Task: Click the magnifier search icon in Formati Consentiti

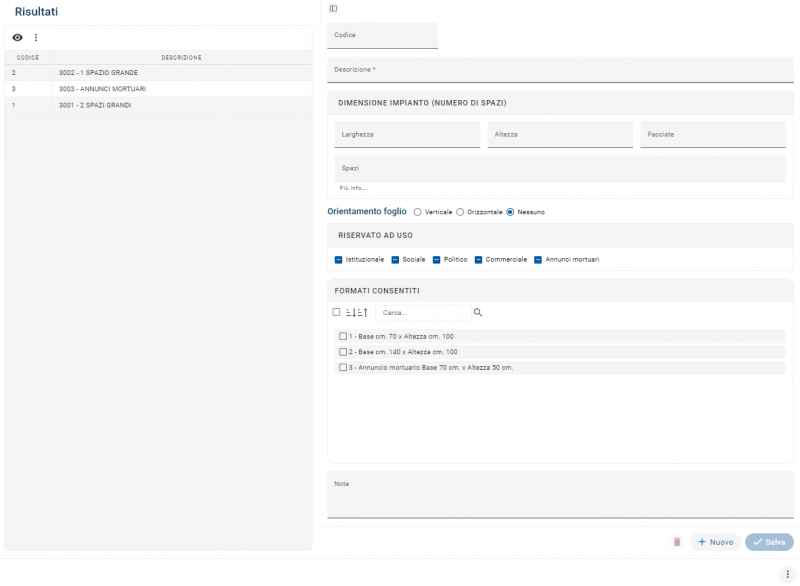Action: [478, 313]
